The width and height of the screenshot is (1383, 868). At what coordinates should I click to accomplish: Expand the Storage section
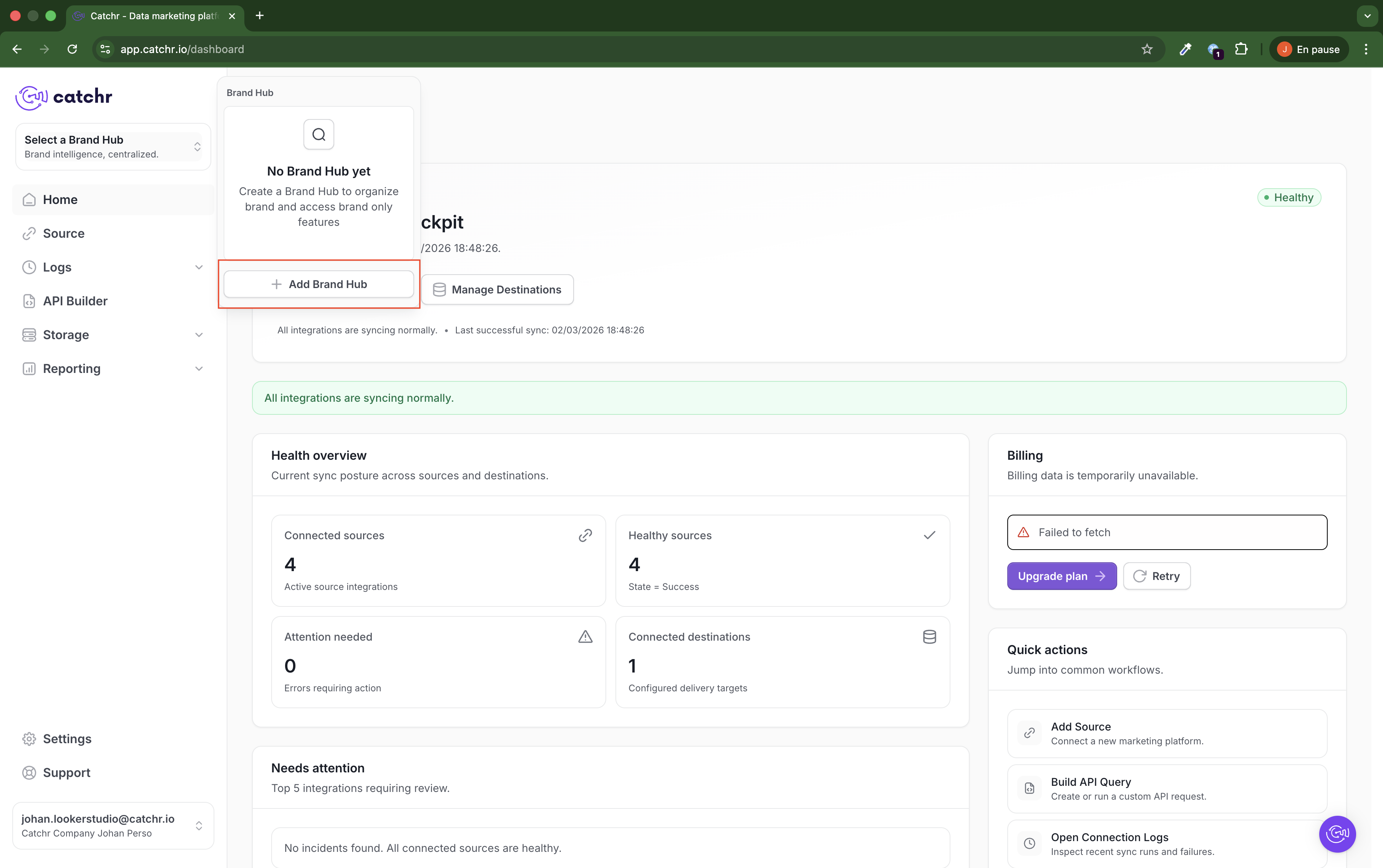(199, 335)
